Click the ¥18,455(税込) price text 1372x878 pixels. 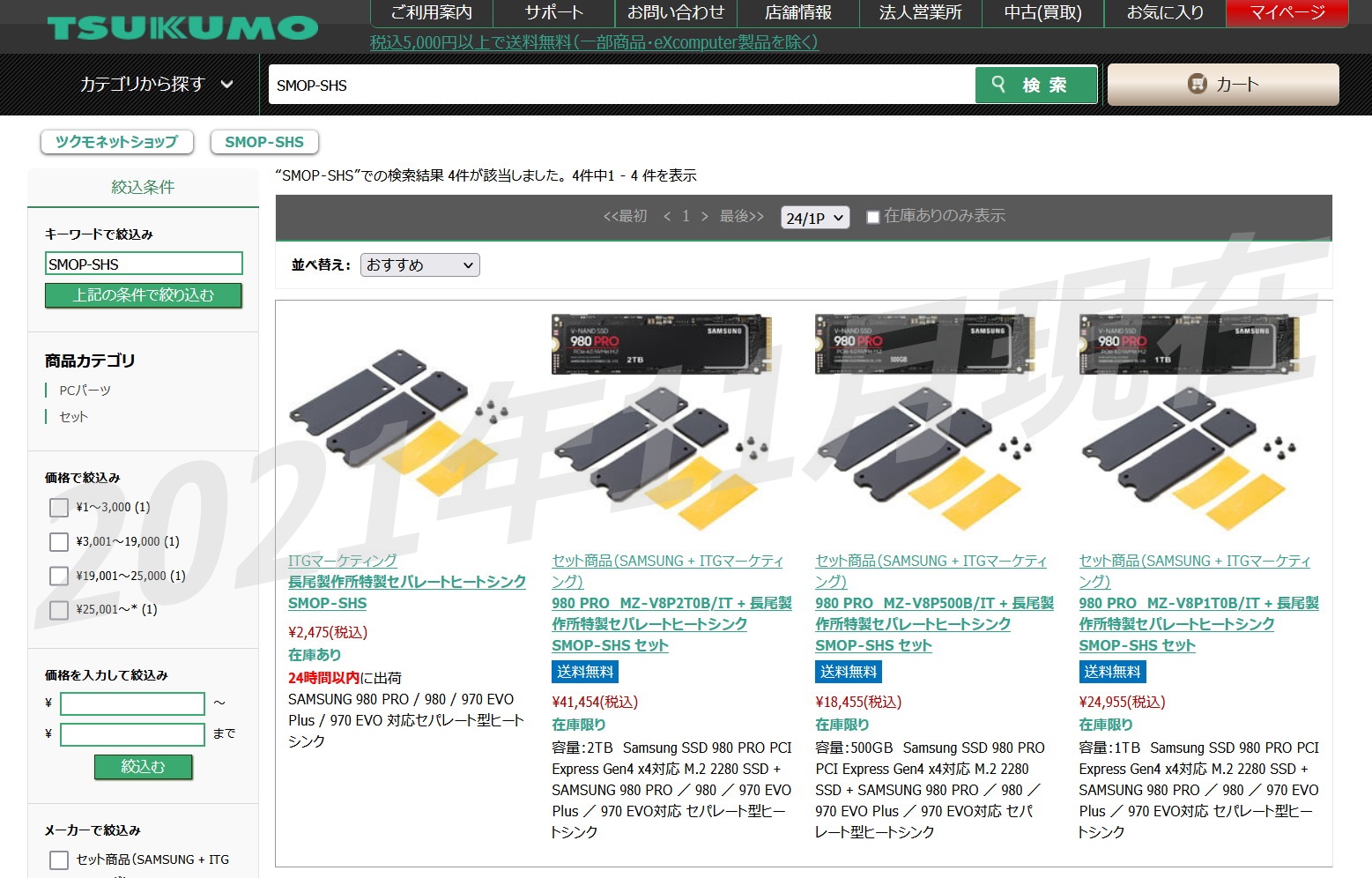point(858,702)
